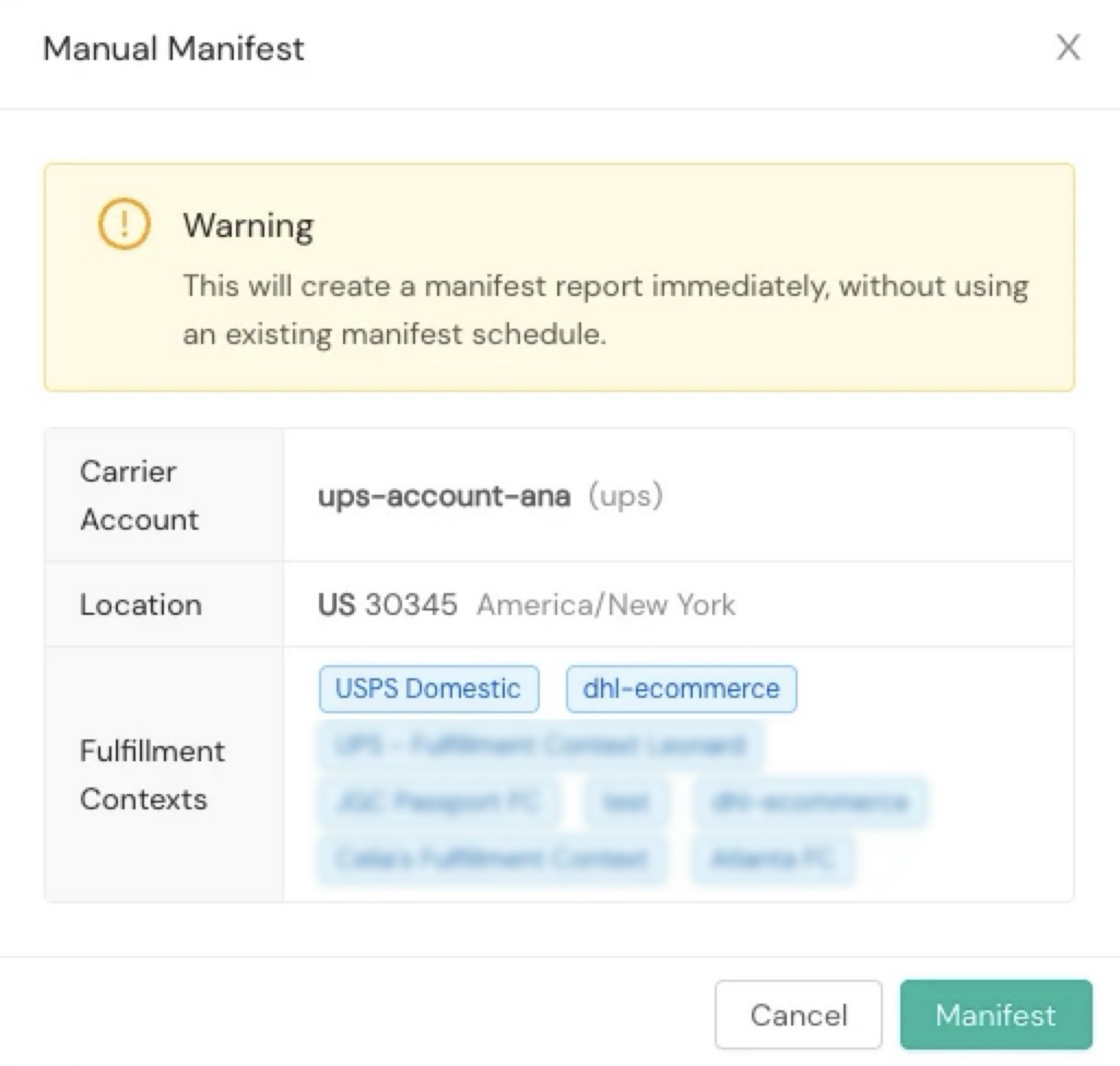Viewport: 1120px width, 1066px height.
Task: Click the Warning heading text
Action: click(x=248, y=226)
